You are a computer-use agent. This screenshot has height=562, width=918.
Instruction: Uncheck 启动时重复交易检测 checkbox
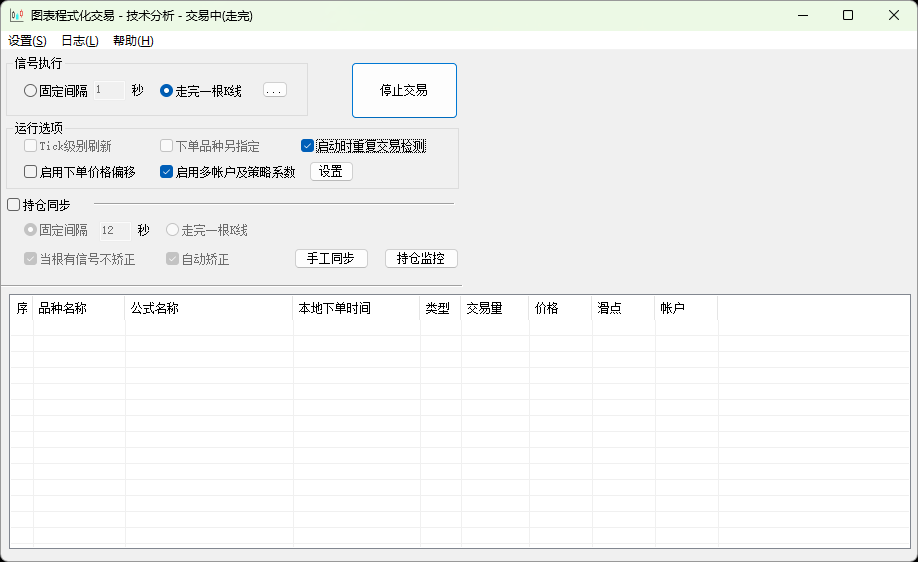click(x=308, y=146)
